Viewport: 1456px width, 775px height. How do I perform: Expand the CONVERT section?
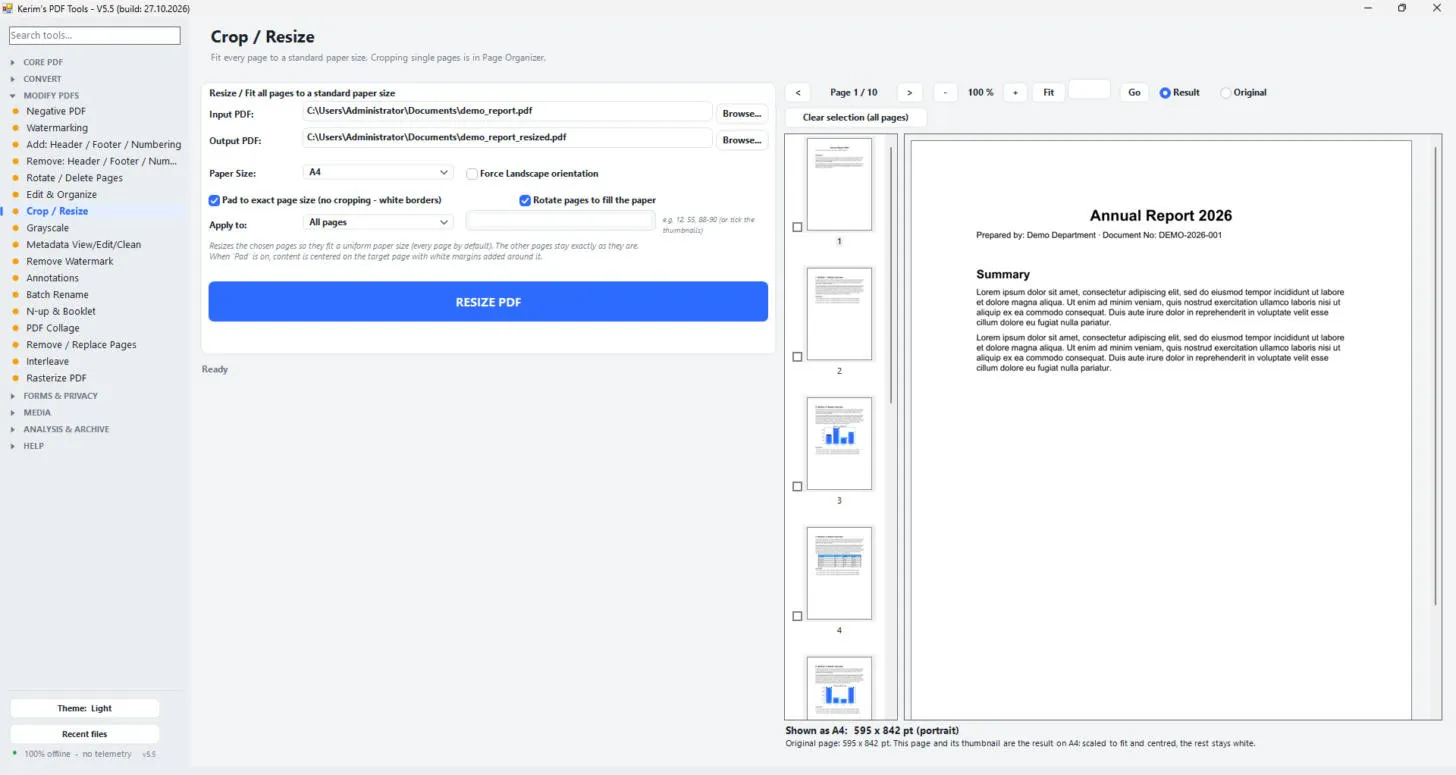tap(42, 79)
